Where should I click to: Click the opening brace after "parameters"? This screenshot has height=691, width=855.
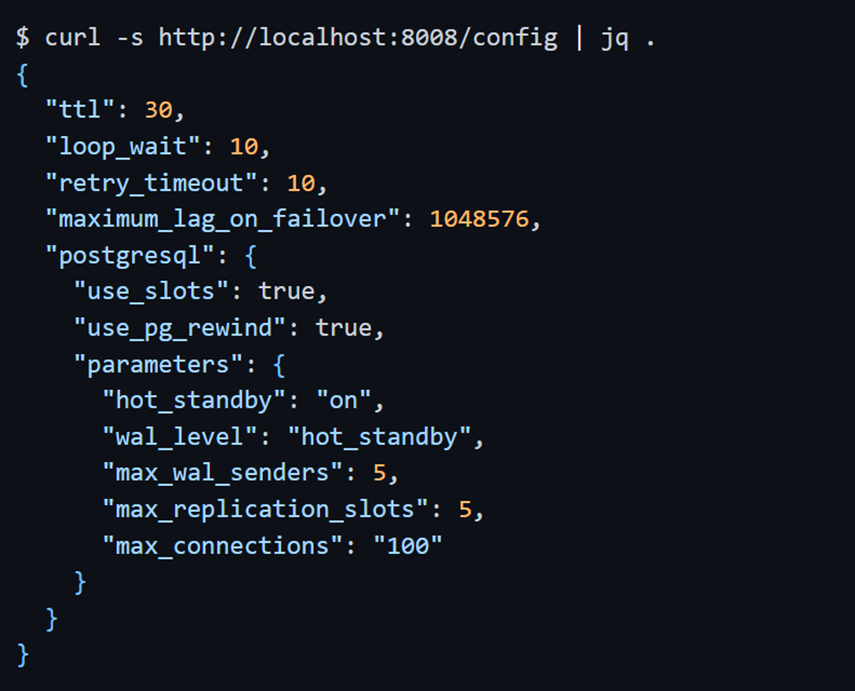point(279,364)
